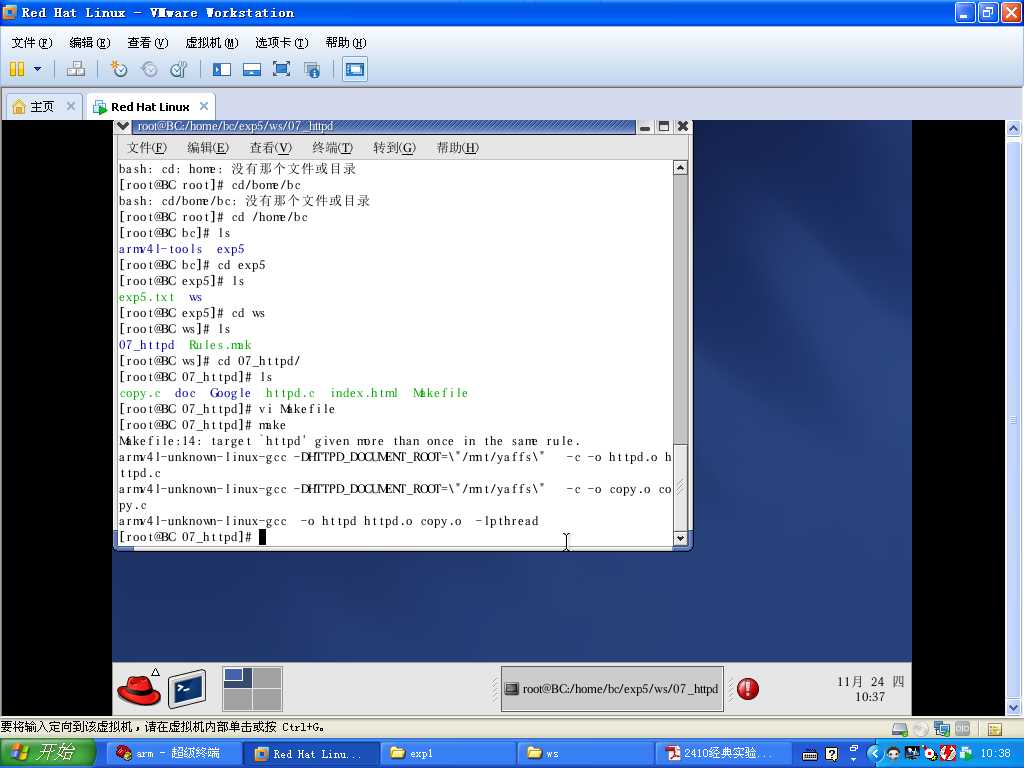Viewport: 1024px width, 768px height.
Task: Click the console view toolbar icon
Action: coord(355,69)
